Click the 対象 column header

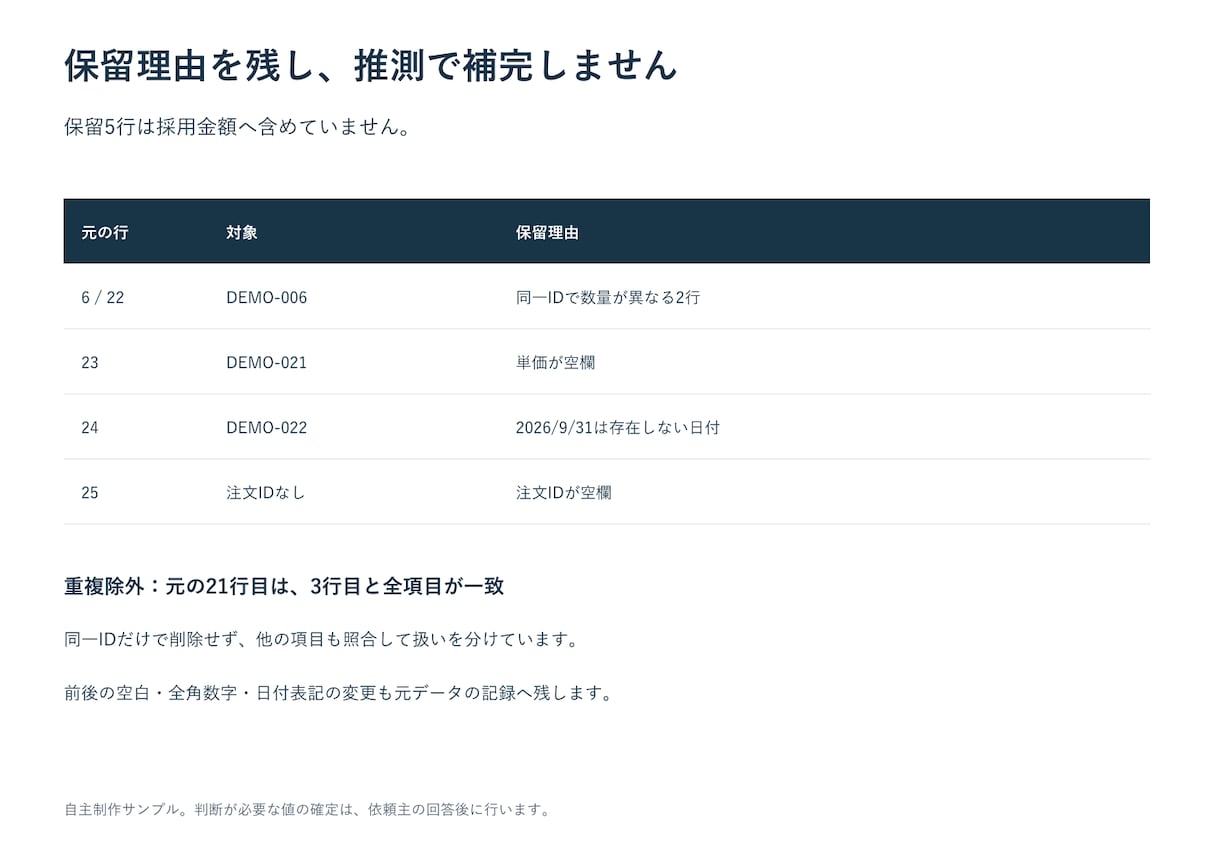pos(242,232)
